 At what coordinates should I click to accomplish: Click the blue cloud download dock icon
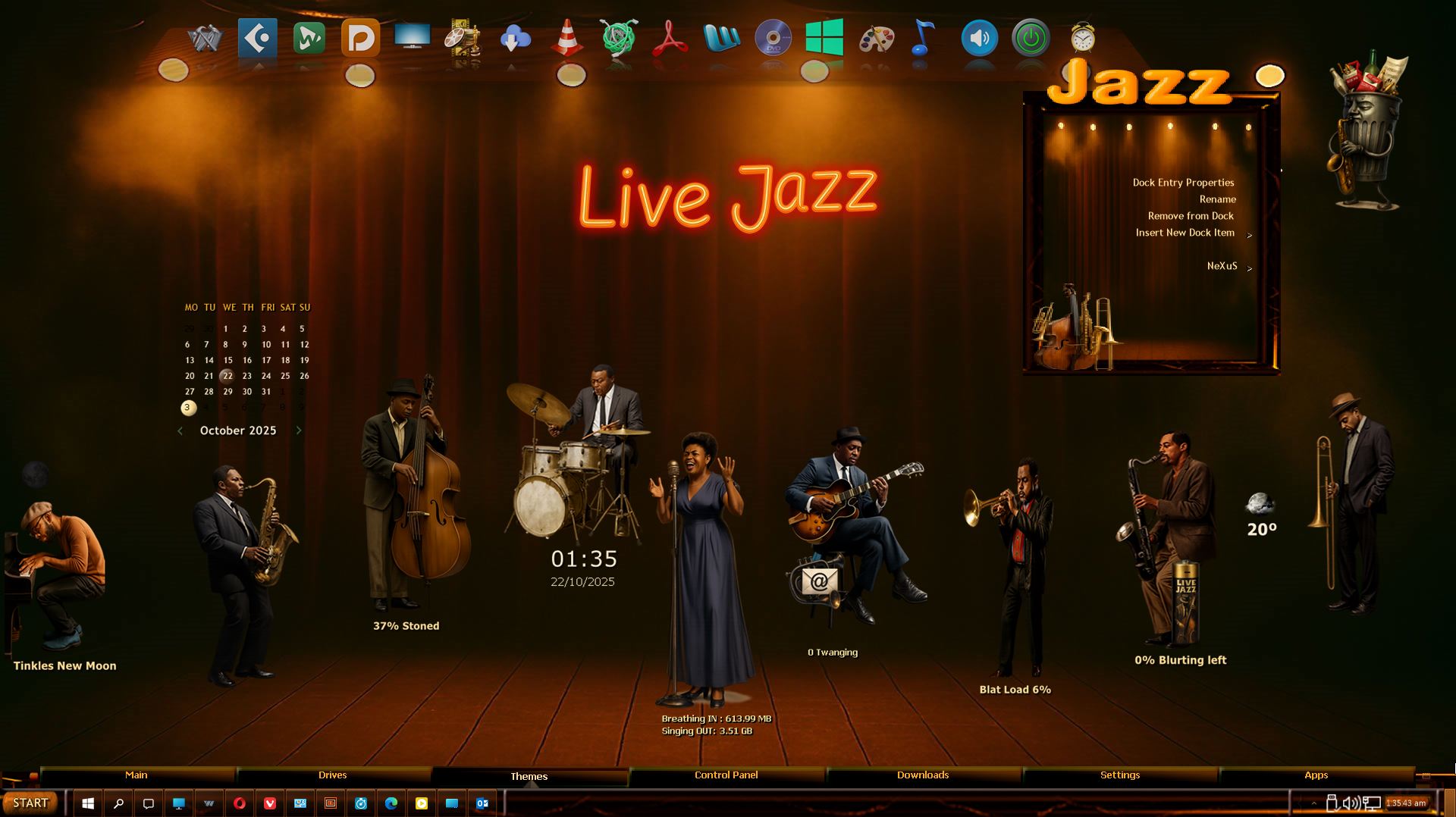pyautogui.click(x=515, y=38)
